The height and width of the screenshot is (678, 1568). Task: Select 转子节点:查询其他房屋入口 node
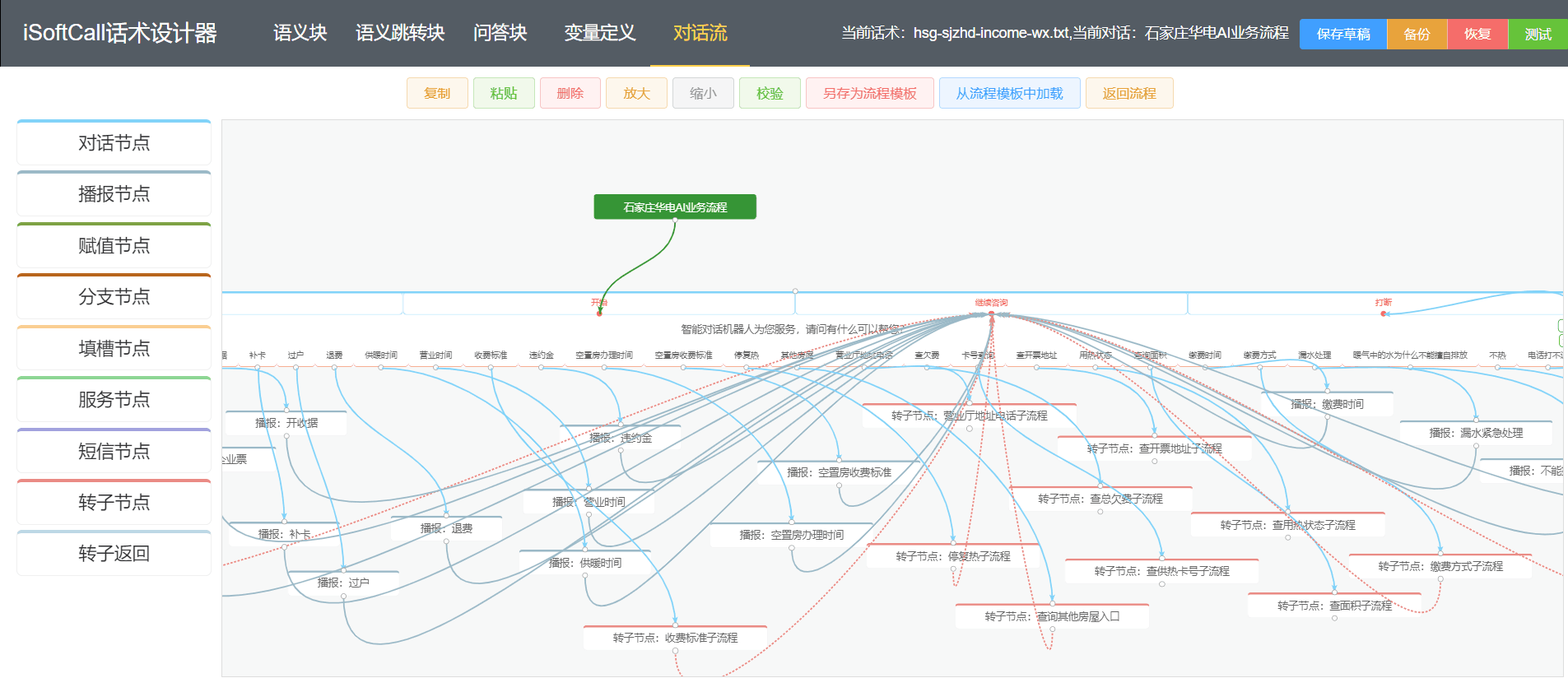[x=1052, y=616]
